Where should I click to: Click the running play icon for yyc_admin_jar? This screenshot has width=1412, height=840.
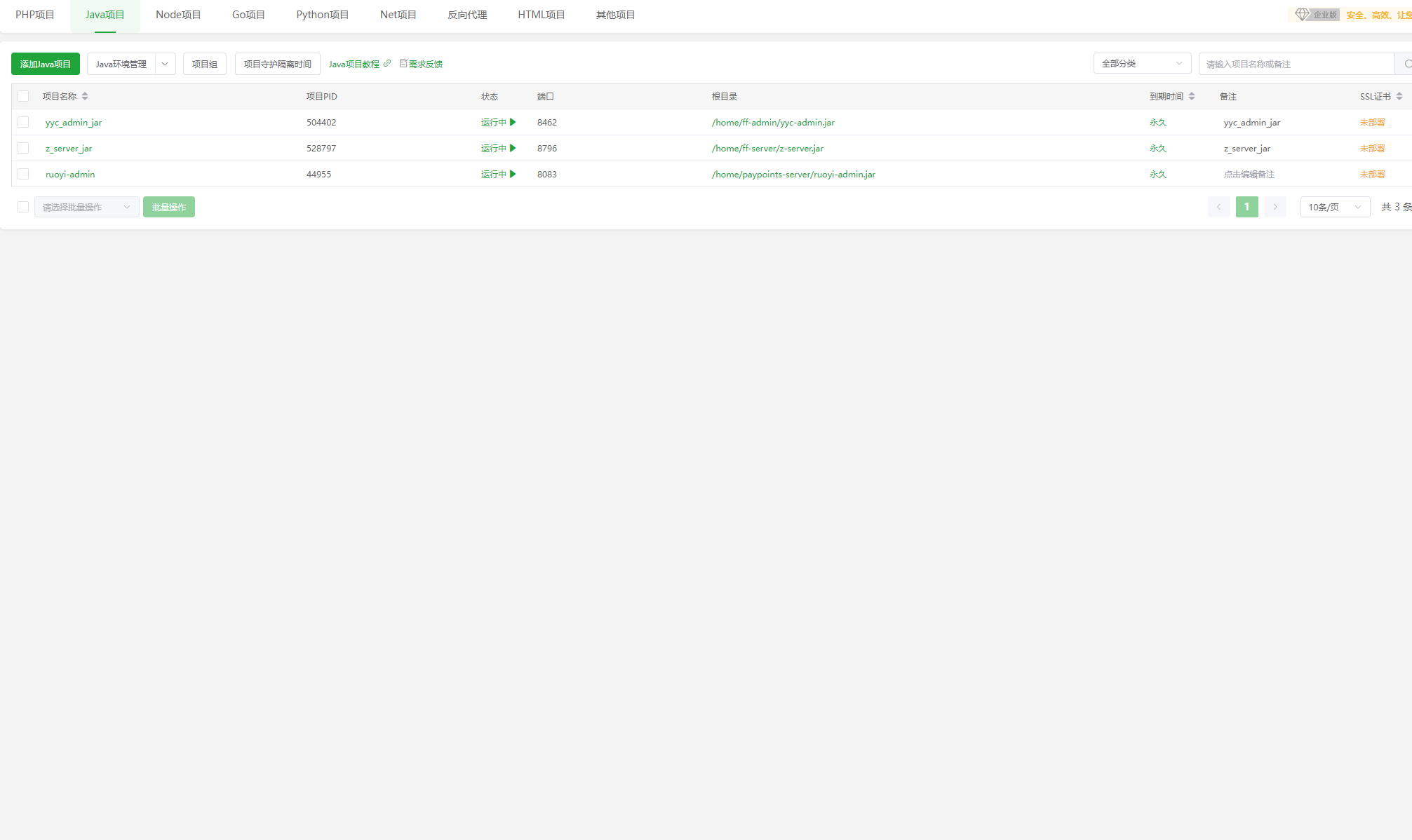coord(513,122)
